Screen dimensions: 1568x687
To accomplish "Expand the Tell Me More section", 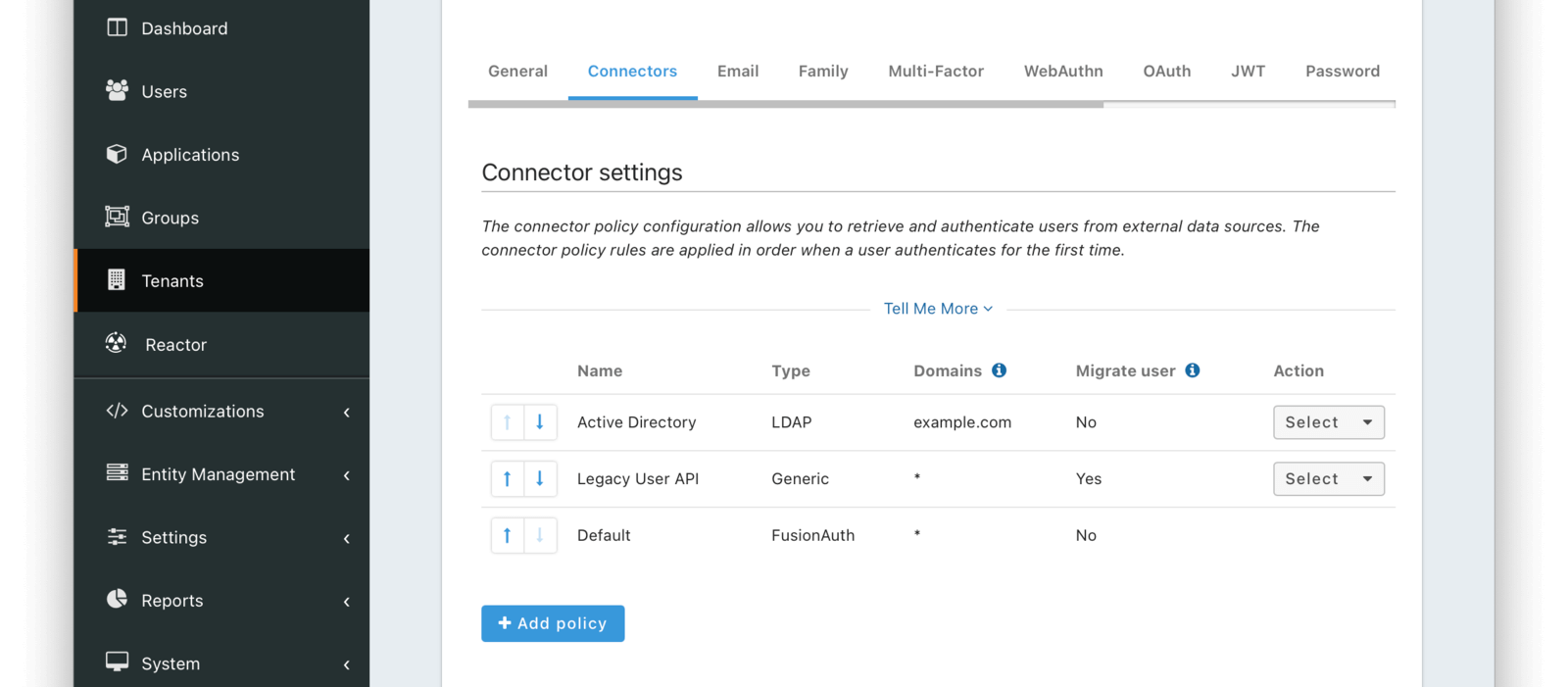I will pyautogui.click(x=938, y=309).
